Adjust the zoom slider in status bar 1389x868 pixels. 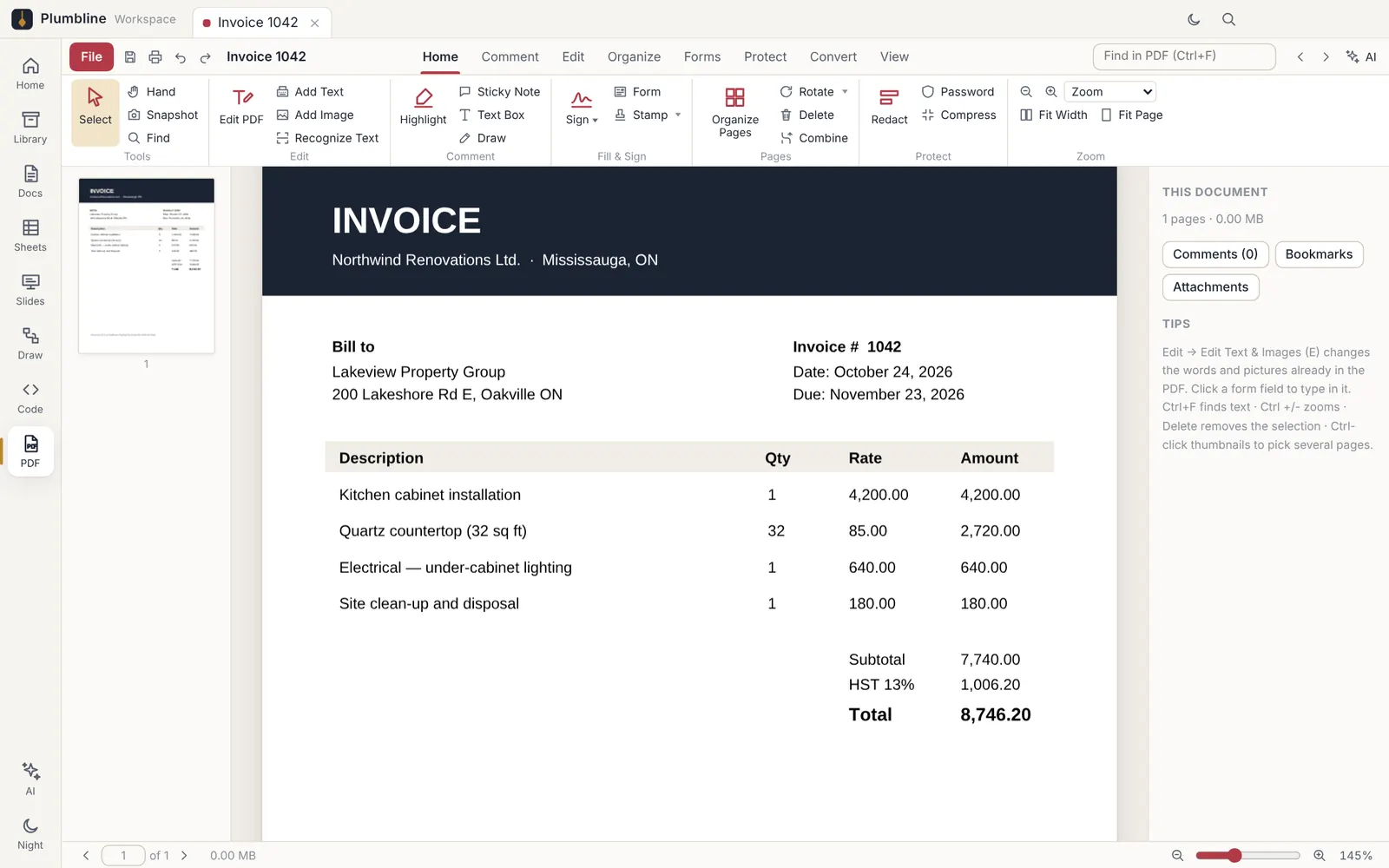click(x=1247, y=855)
